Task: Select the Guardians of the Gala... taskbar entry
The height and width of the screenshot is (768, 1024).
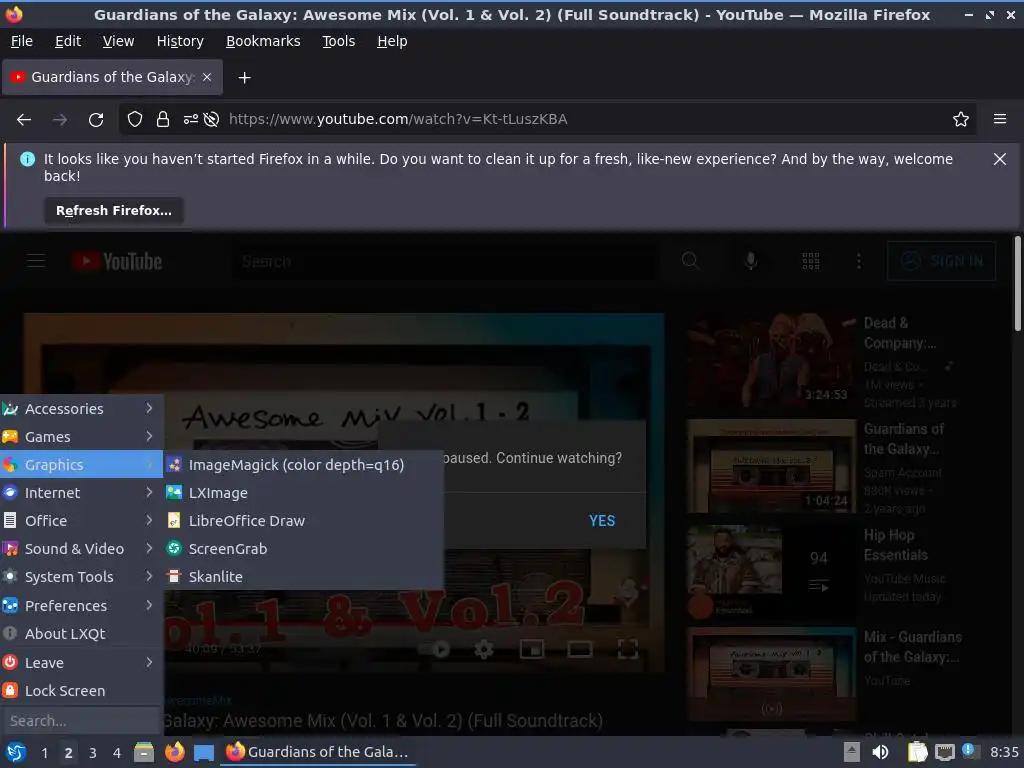Action: pos(318,752)
